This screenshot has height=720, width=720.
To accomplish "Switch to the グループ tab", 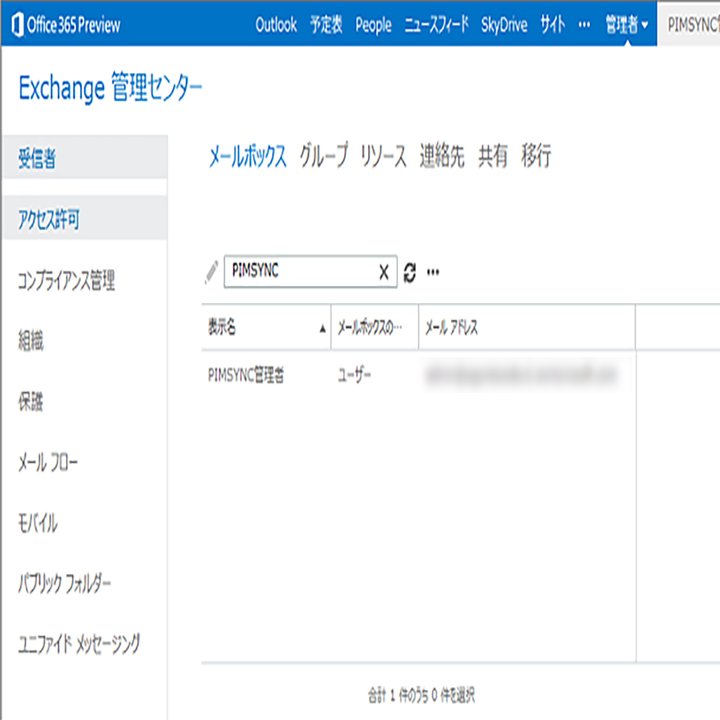I will [x=324, y=155].
